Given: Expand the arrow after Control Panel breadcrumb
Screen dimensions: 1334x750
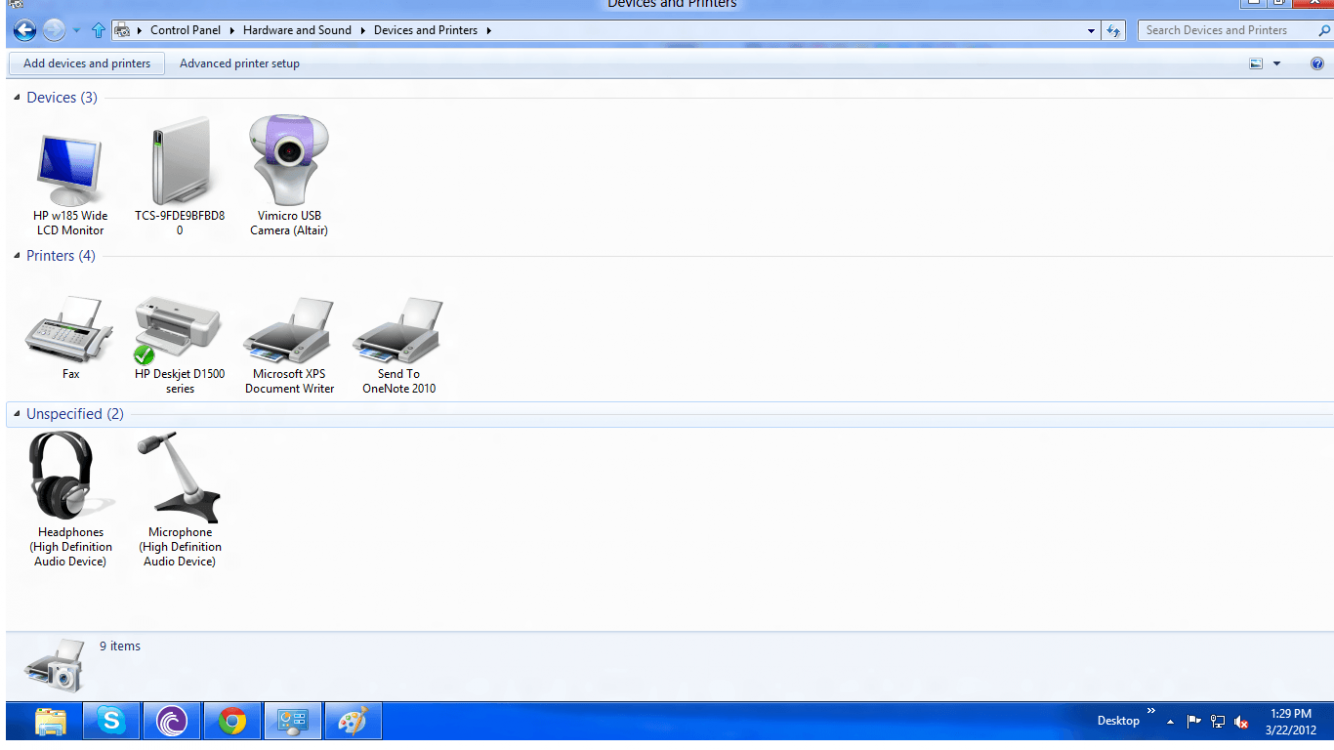Looking at the screenshot, I should click(232, 30).
